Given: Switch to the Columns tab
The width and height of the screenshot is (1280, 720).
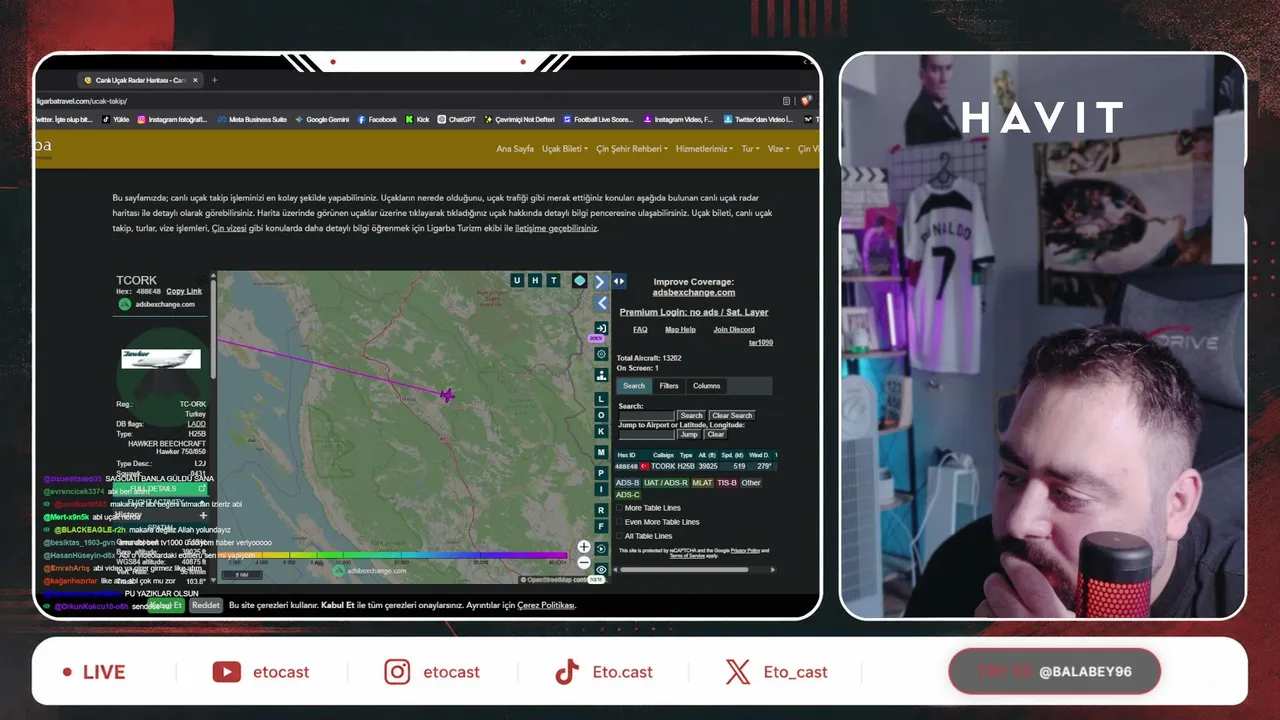Looking at the screenshot, I should pyautogui.click(x=706, y=386).
